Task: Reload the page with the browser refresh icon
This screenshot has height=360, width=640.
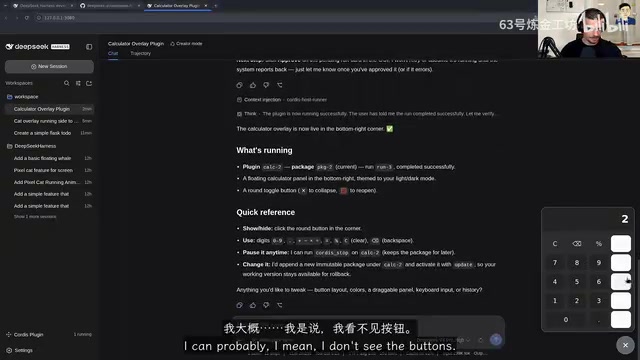Action: click(27, 18)
